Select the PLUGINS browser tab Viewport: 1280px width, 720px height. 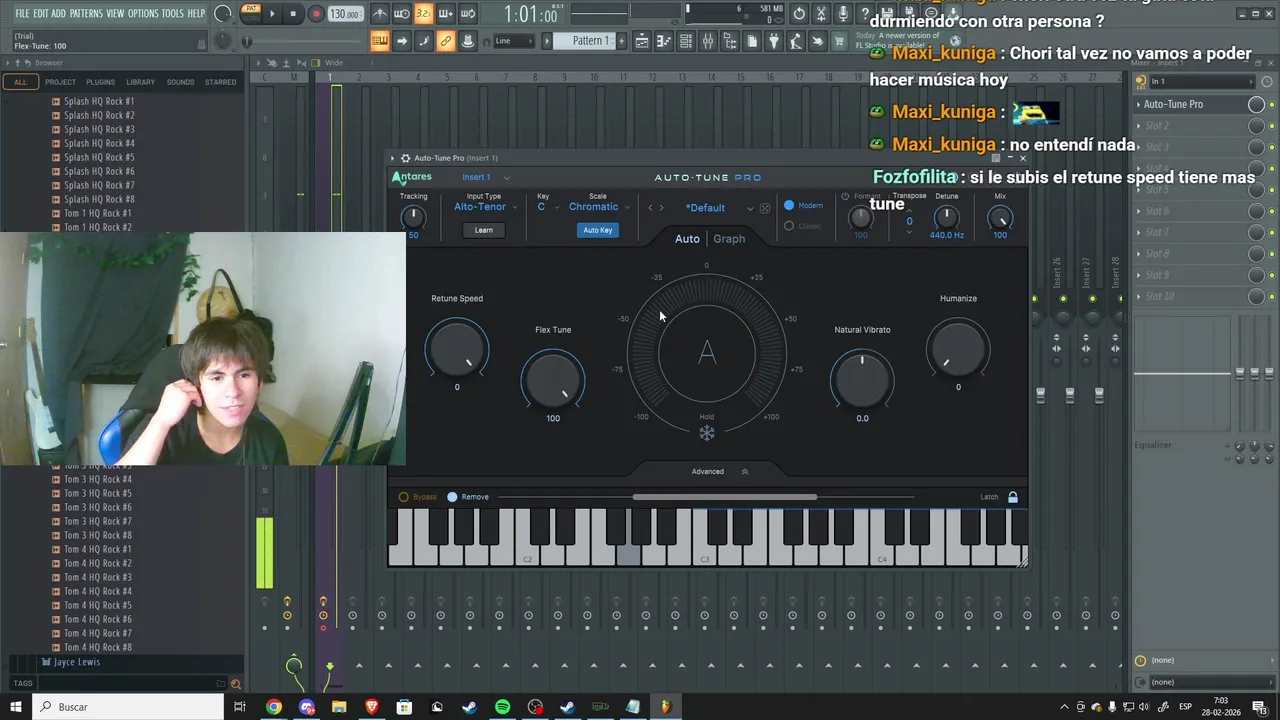tap(100, 82)
